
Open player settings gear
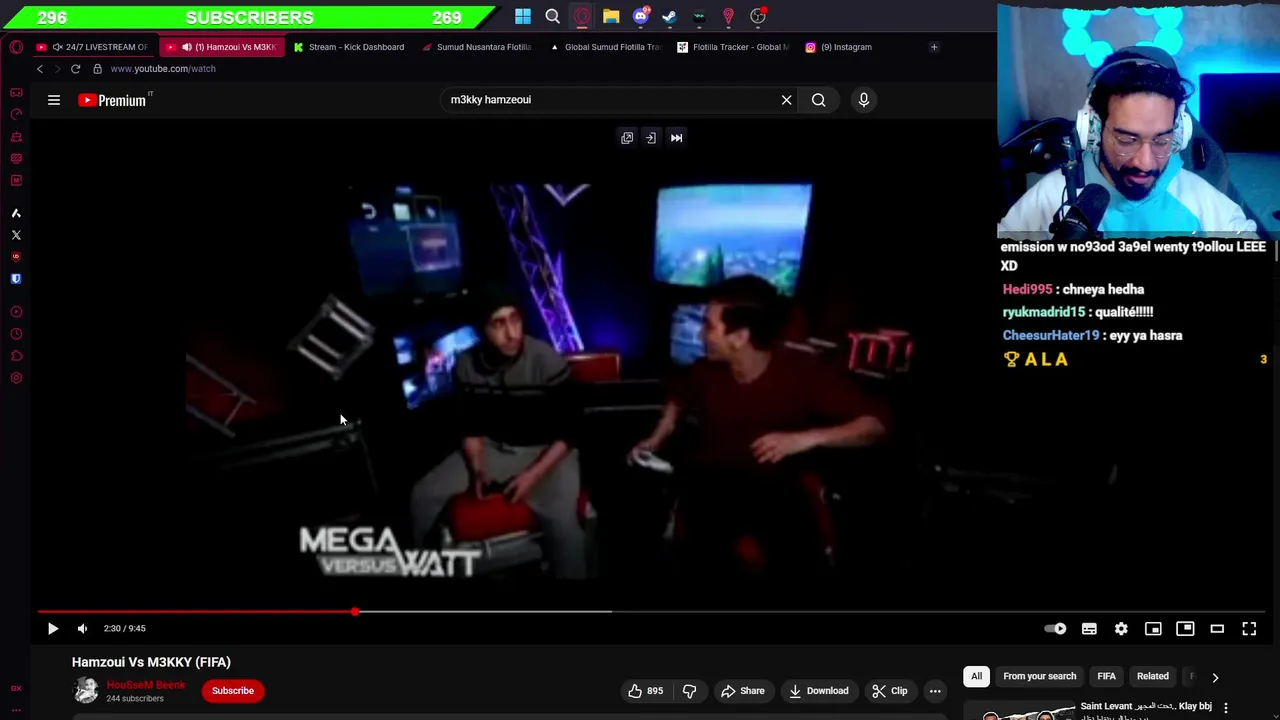coord(1121,628)
